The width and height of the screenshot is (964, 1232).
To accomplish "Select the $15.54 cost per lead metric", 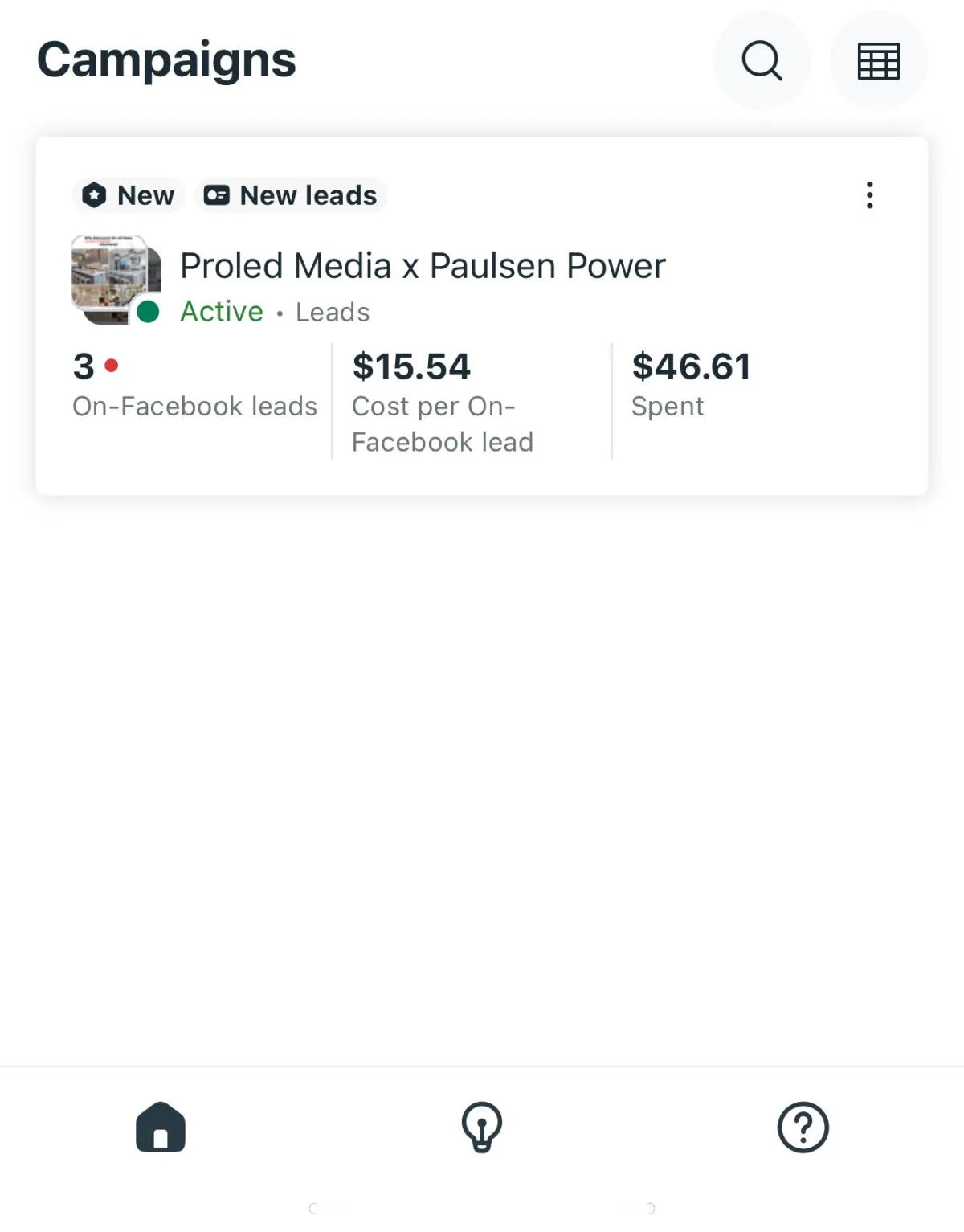I will click(x=411, y=367).
